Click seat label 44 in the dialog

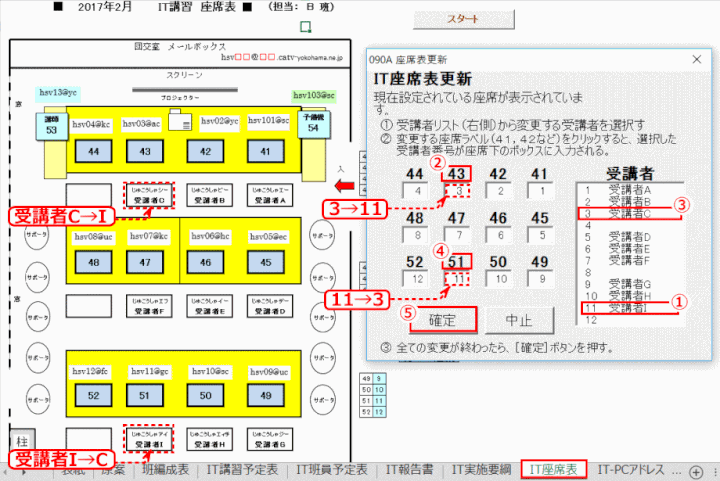(415, 174)
